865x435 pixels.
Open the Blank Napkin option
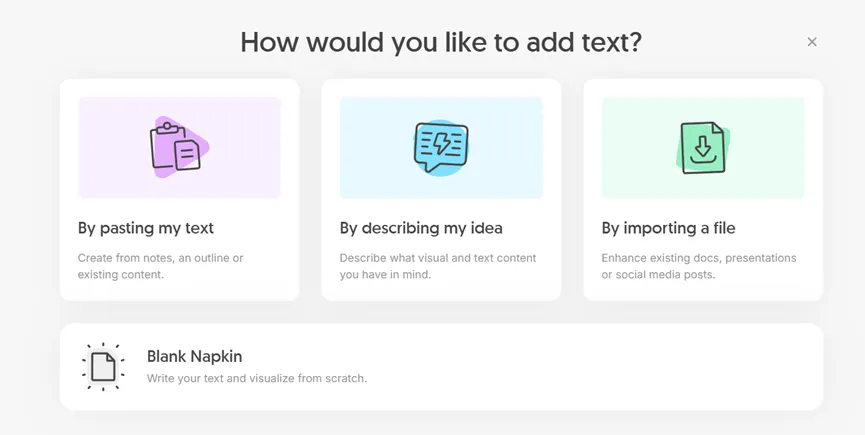click(195, 356)
